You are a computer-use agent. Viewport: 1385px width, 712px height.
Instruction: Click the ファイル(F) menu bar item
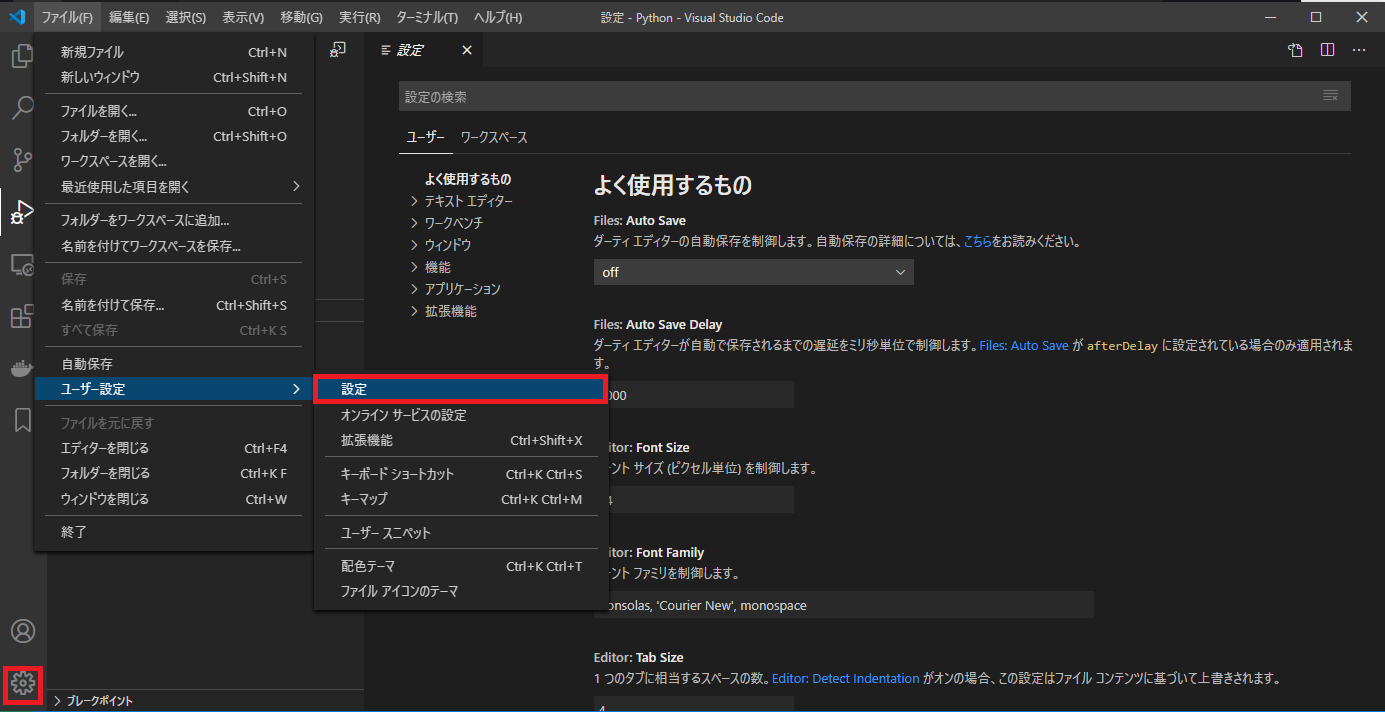click(x=67, y=17)
